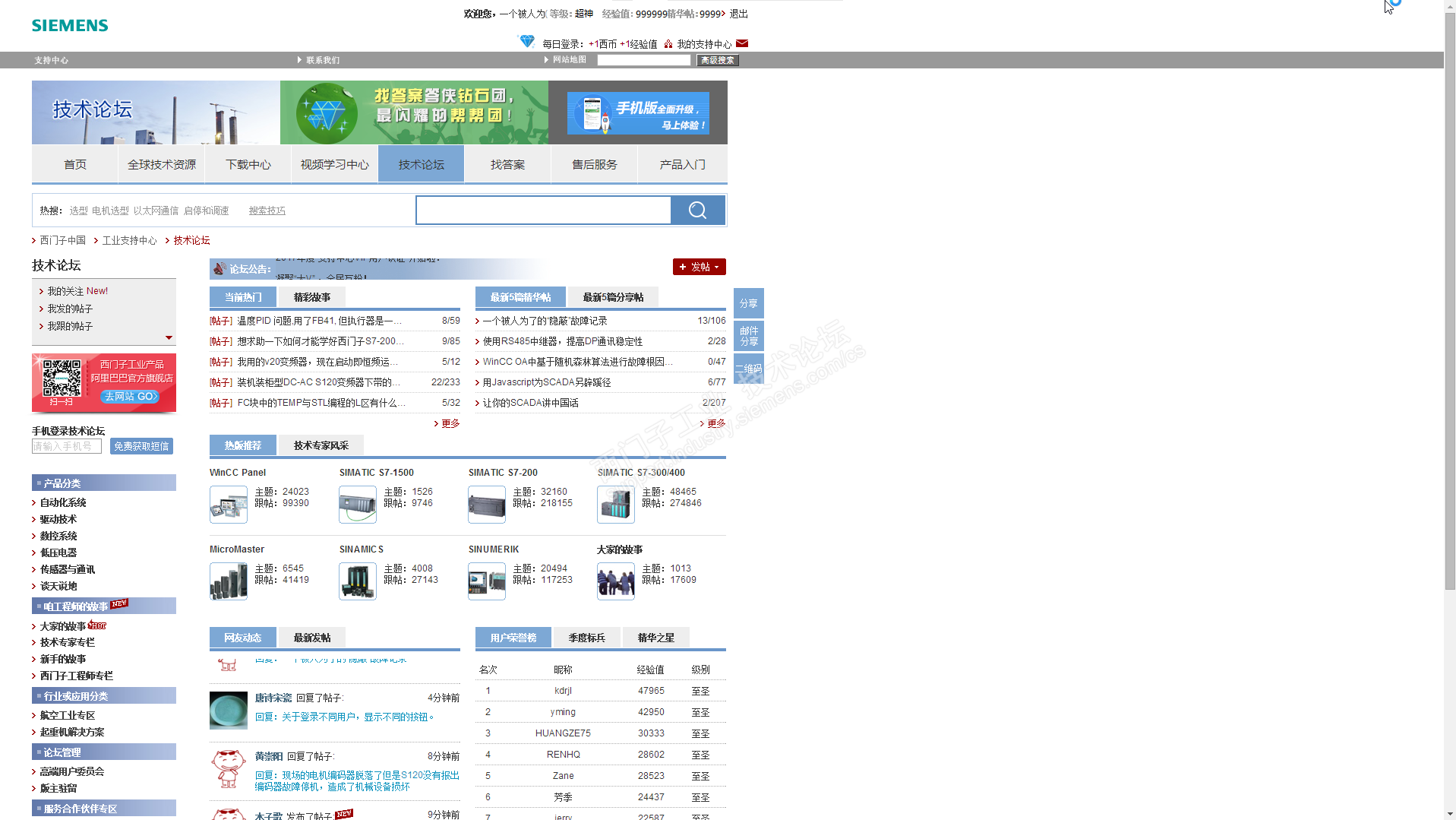Click 退出 logout link
Viewport: 1456px width, 820px height.
(739, 14)
